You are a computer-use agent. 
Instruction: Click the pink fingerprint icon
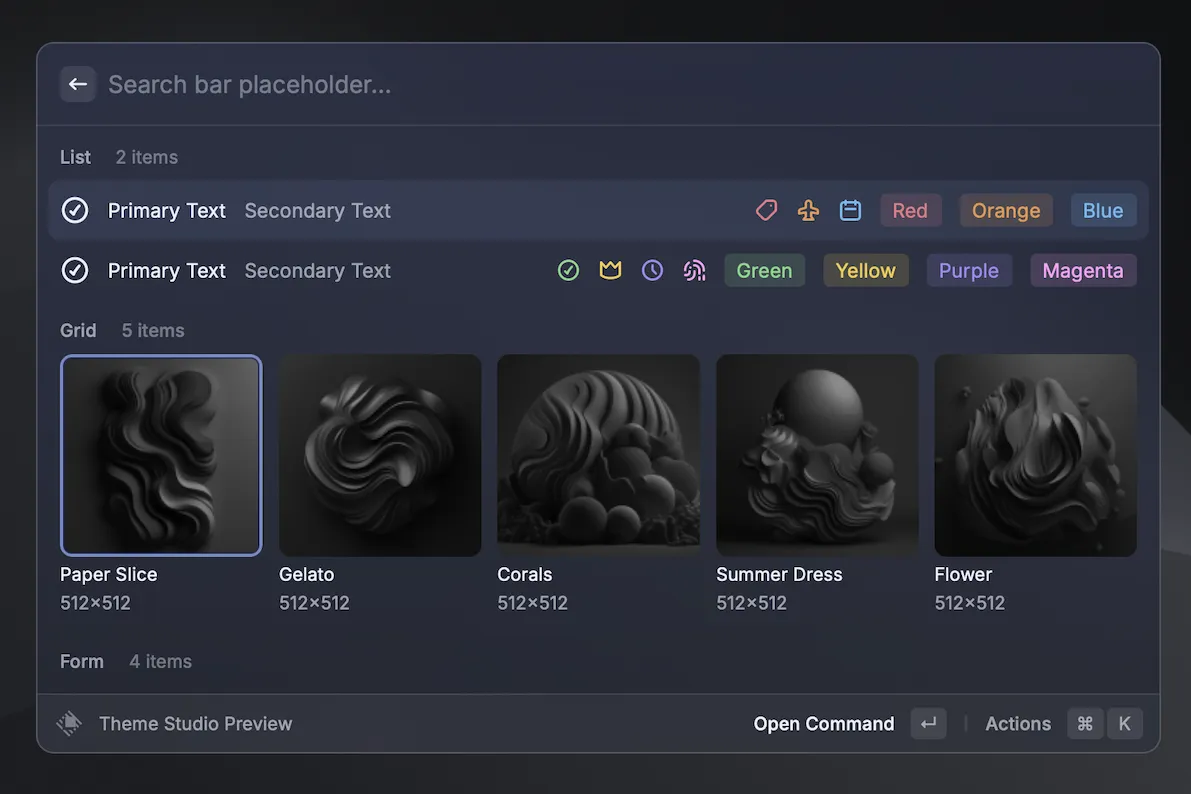coord(694,270)
